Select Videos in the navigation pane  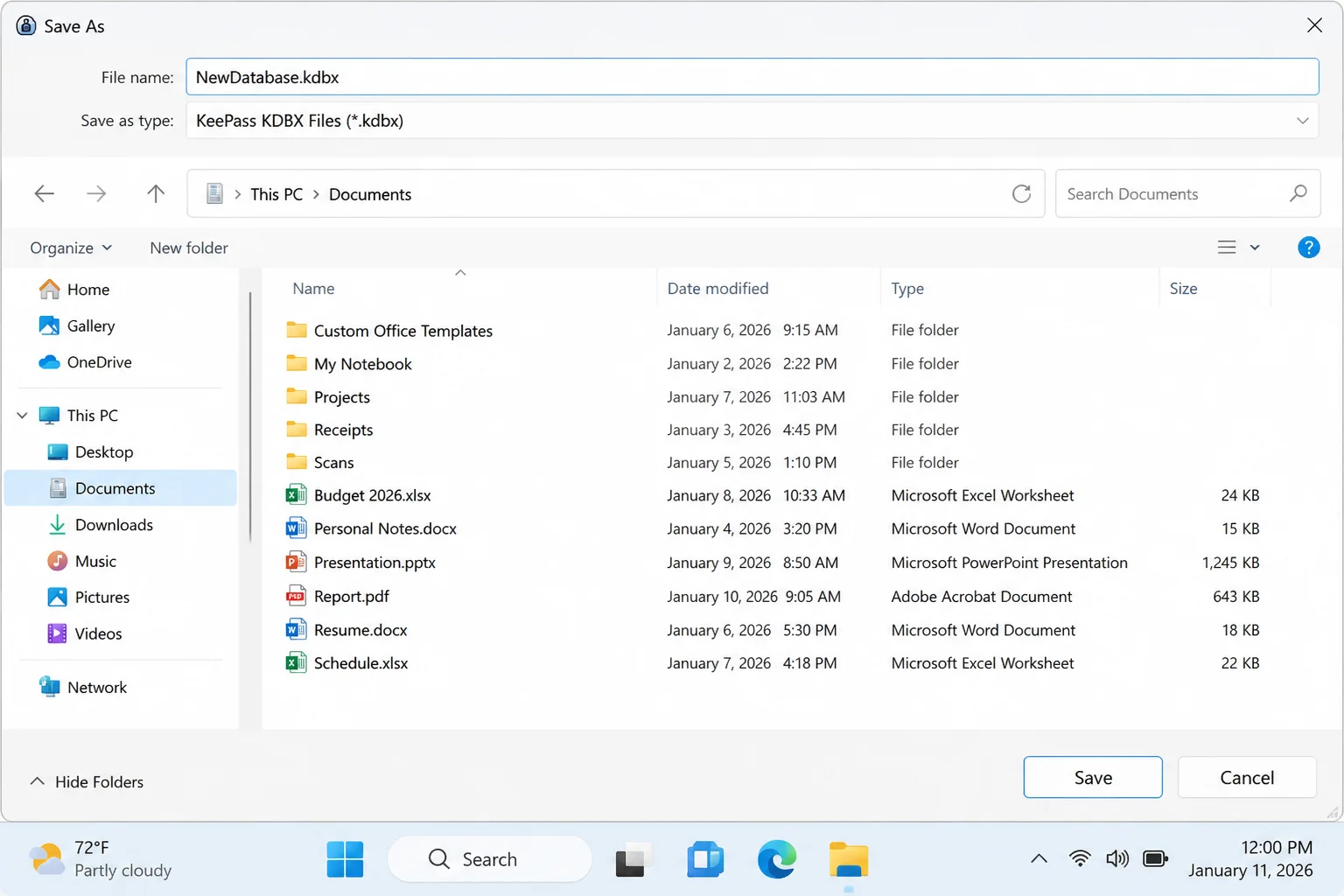(x=121, y=633)
